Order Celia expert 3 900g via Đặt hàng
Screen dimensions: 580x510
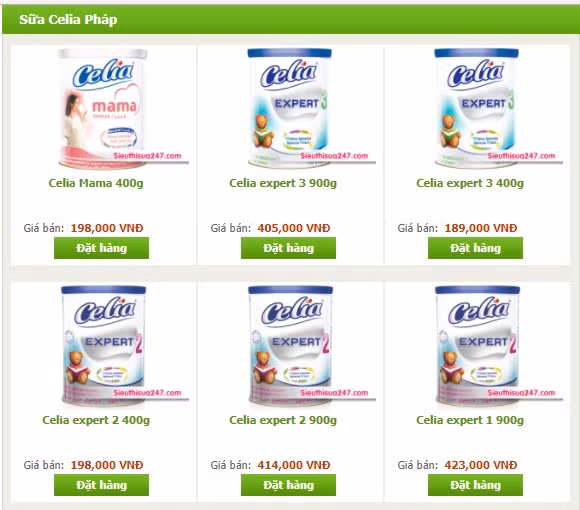coord(289,248)
